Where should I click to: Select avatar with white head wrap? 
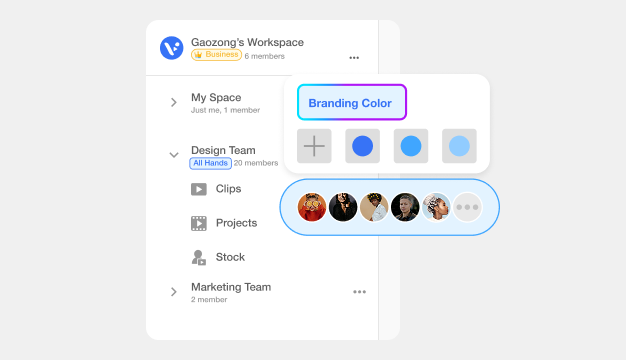tap(436, 207)
